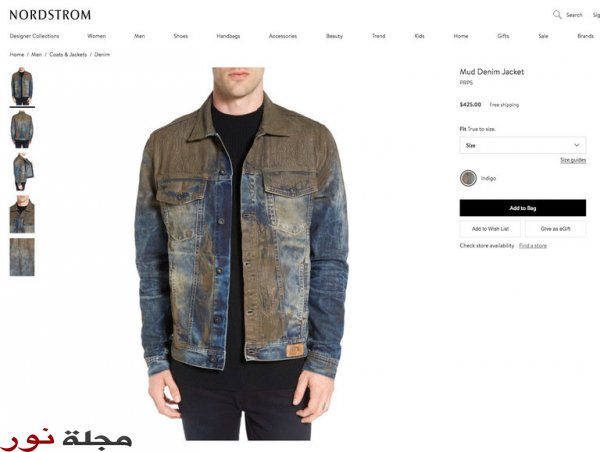The height and width of the screenshot is (452, 600).
Task: Open the Men menu
Action: (x=140, y=36)
